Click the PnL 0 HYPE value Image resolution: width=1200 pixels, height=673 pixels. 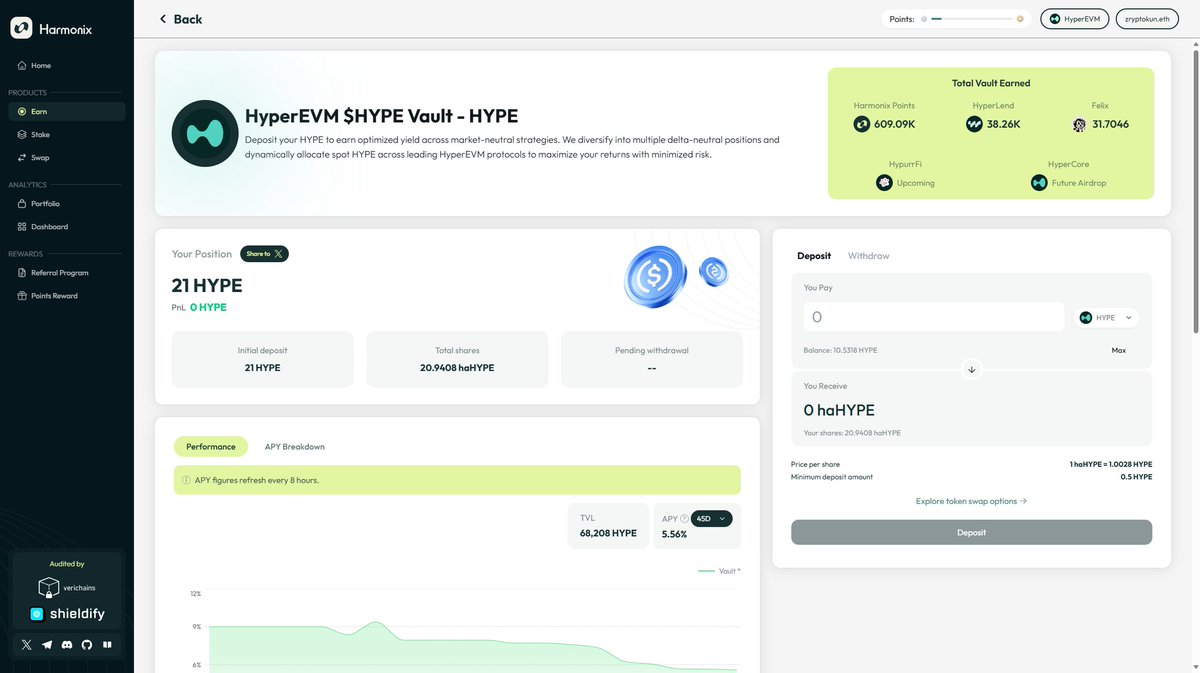(208, 307)
